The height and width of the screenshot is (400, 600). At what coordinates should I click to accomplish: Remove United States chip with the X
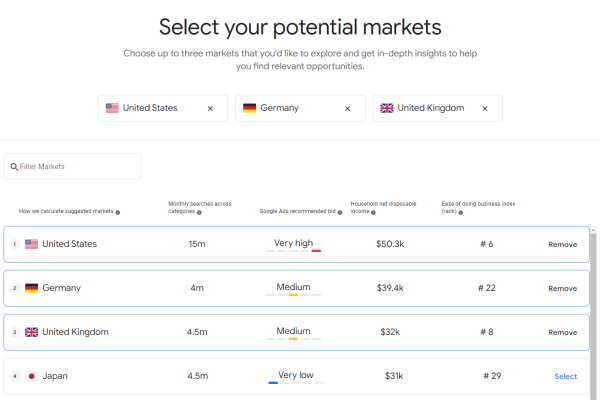[x=210, y=109]
